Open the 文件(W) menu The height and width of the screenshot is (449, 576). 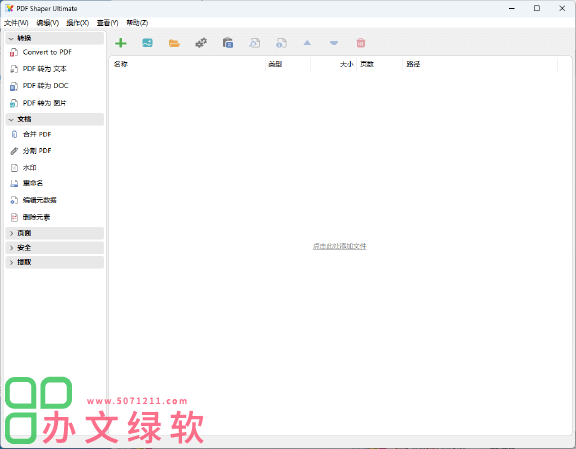click(16, 23)
